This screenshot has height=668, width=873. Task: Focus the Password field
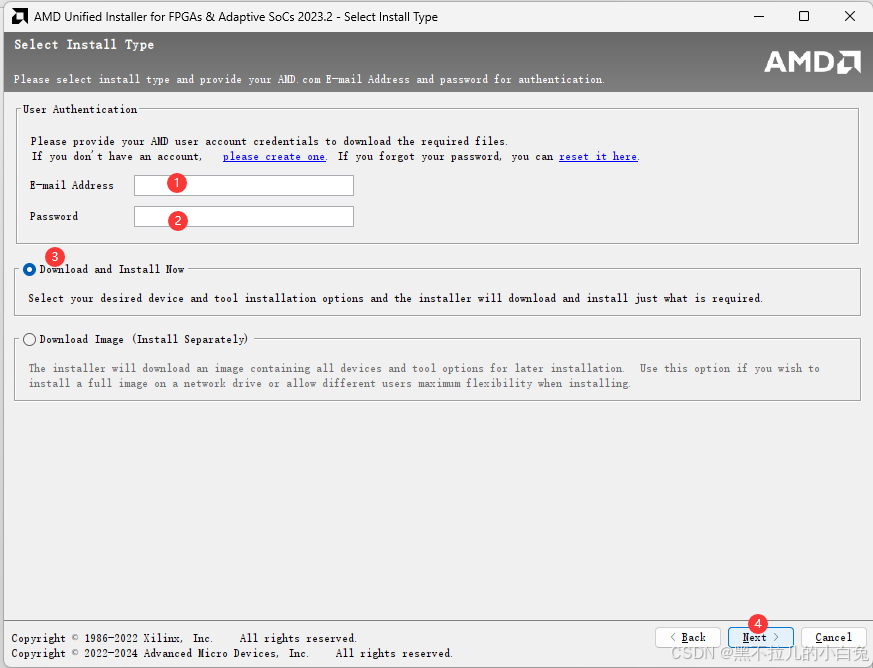tap(244, 217)
